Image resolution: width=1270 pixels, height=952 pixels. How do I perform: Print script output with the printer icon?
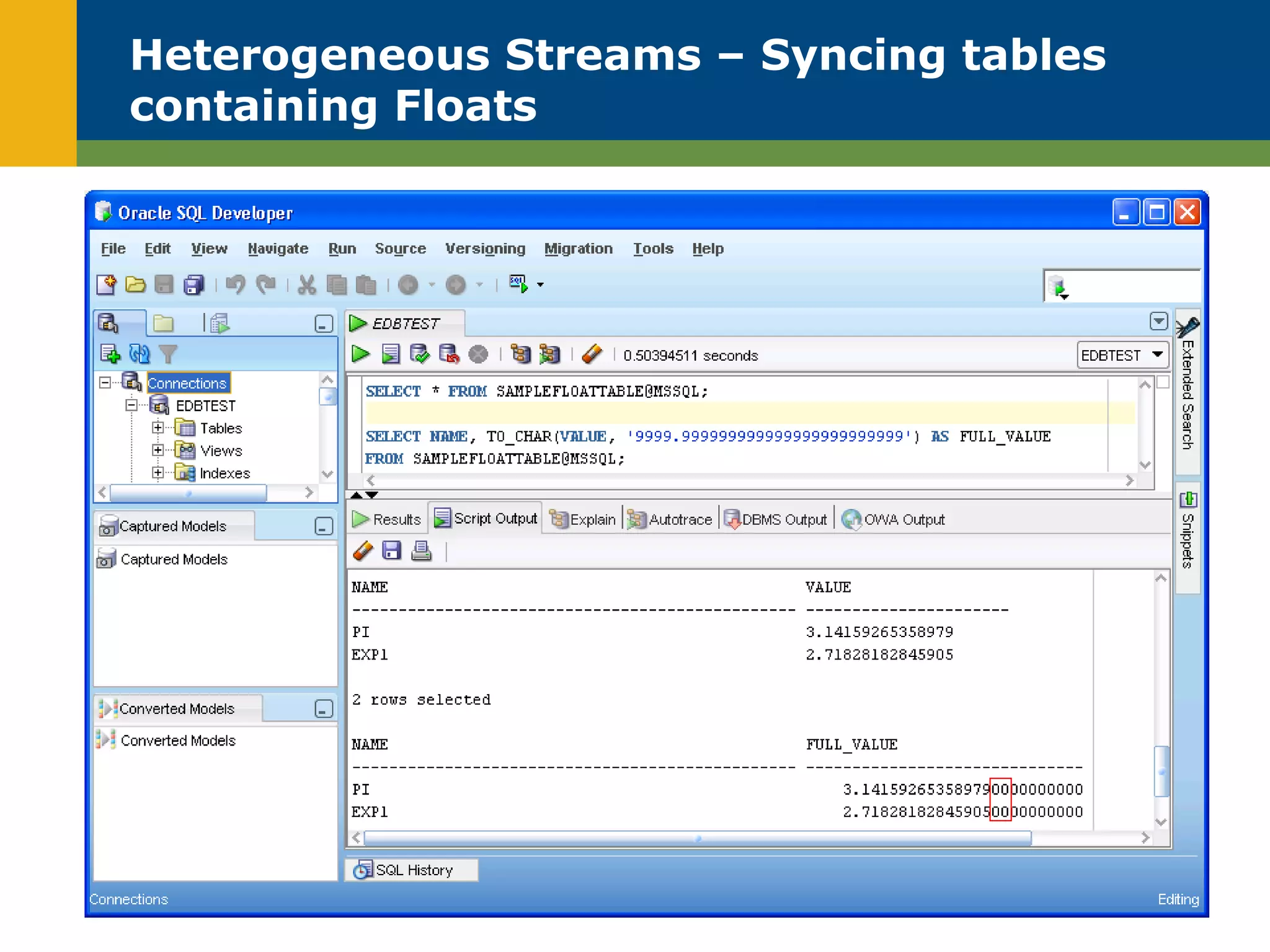pos(422,551)
